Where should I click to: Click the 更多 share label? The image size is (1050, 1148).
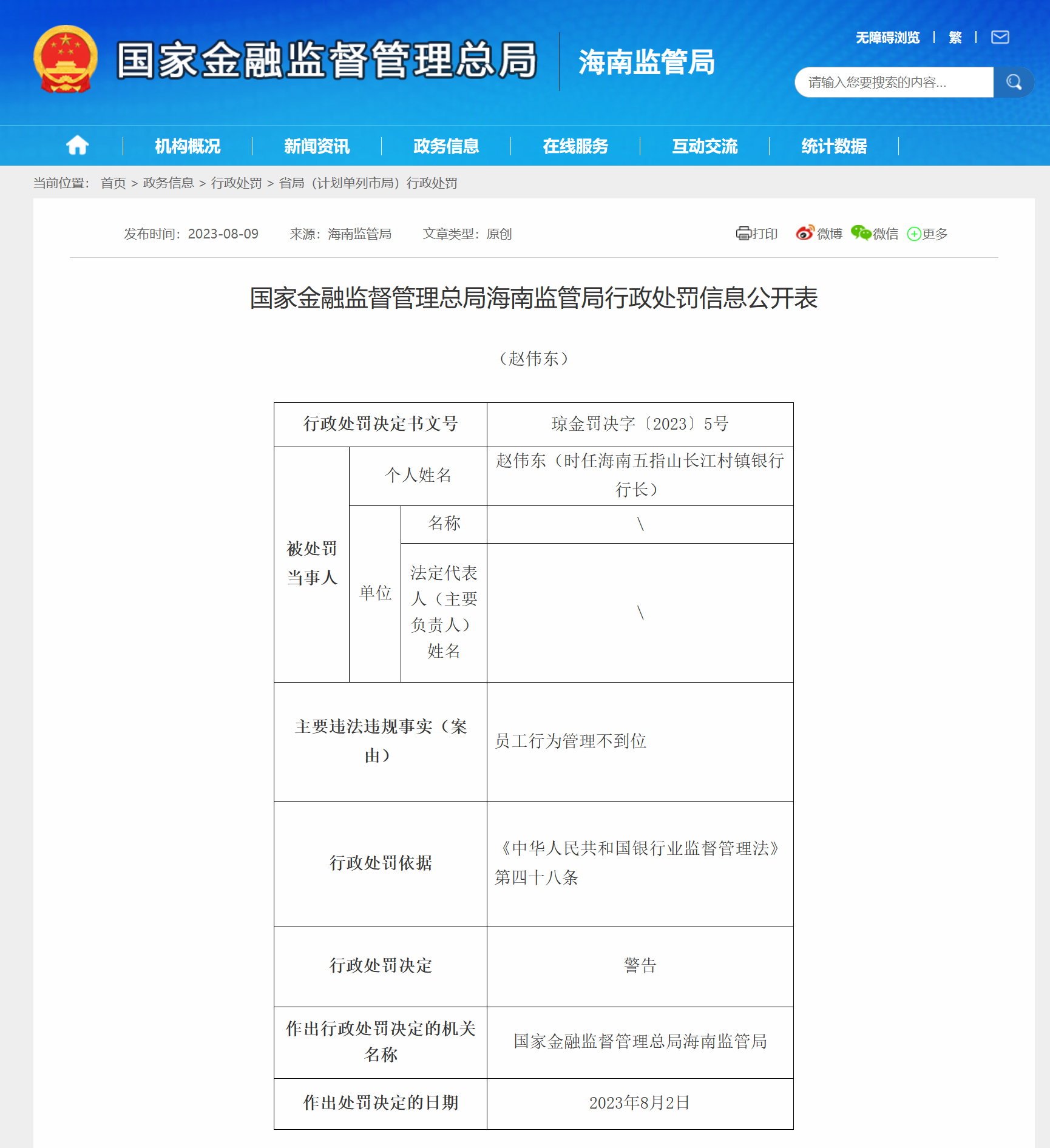point(935,234)
